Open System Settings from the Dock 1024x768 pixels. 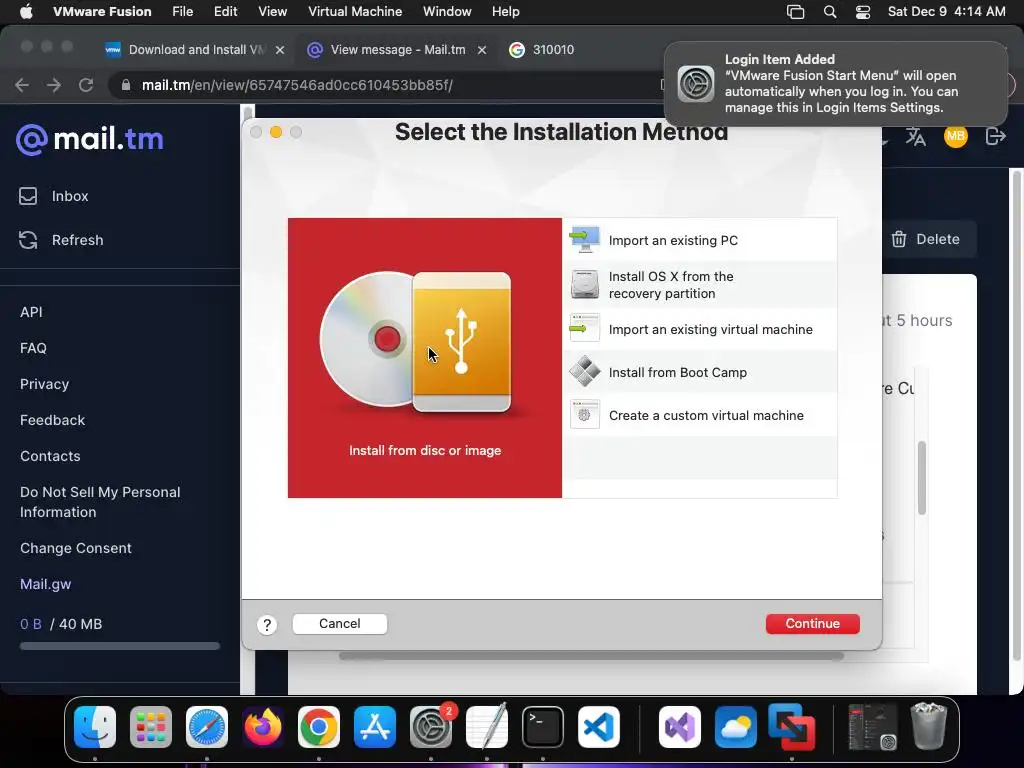point(431,727)
